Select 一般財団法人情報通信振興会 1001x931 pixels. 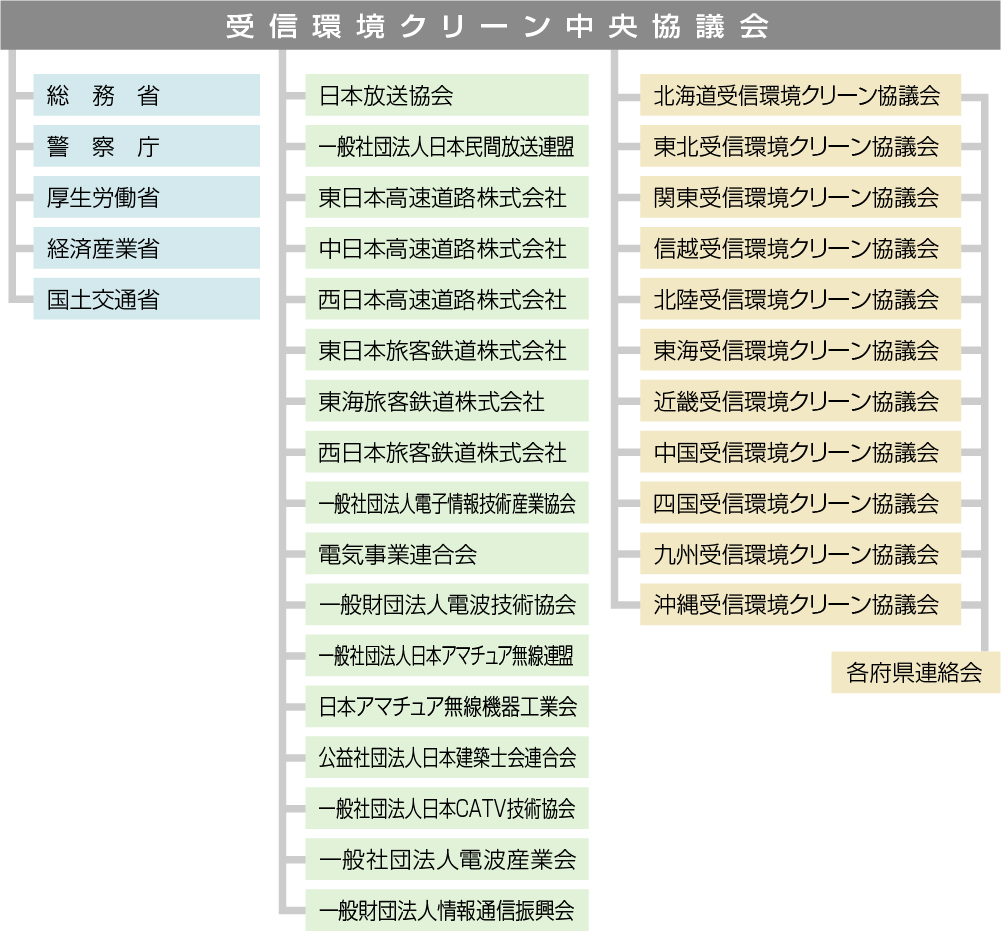point(447,911)
